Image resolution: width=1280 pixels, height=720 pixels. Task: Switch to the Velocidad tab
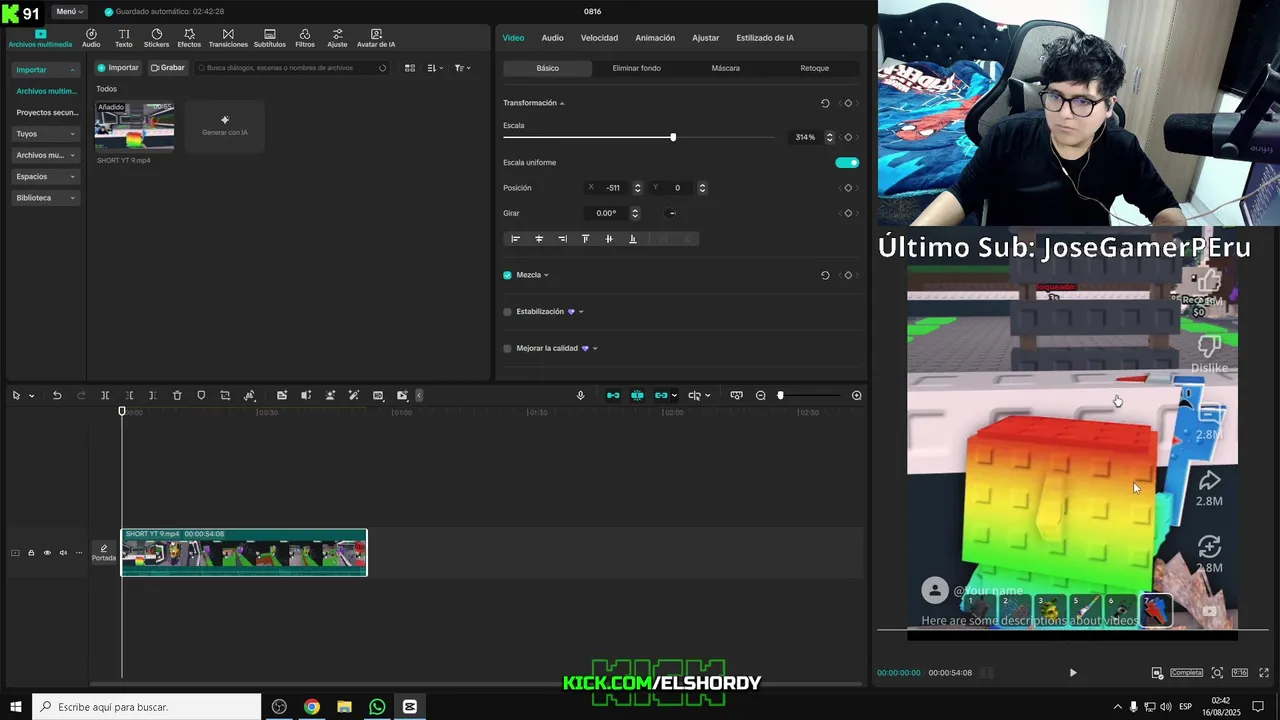tap(599, 38)
